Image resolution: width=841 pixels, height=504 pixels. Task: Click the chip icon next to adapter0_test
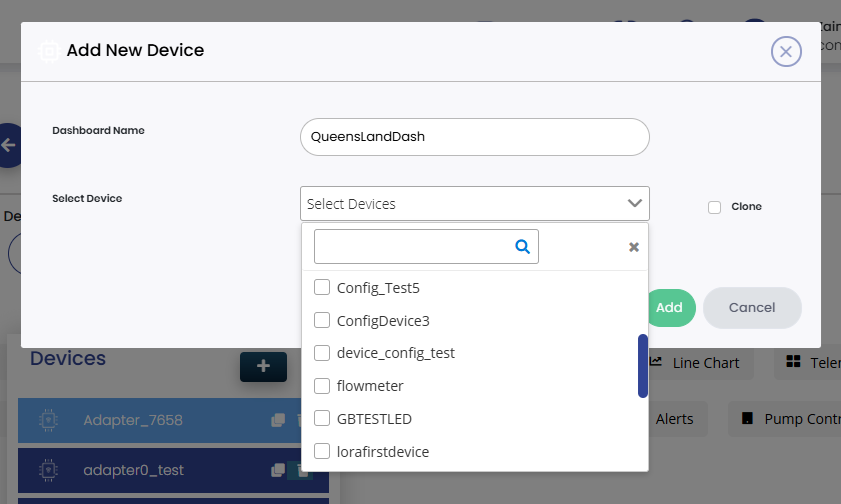47,470
